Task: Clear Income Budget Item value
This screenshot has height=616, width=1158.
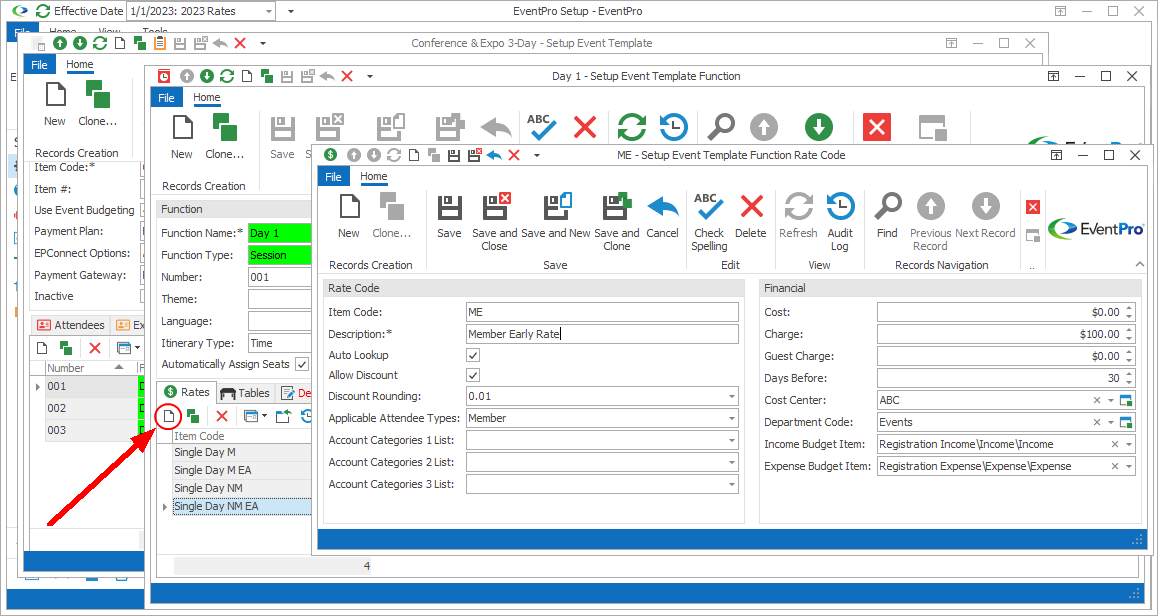Action: (x=1114, y=445)
